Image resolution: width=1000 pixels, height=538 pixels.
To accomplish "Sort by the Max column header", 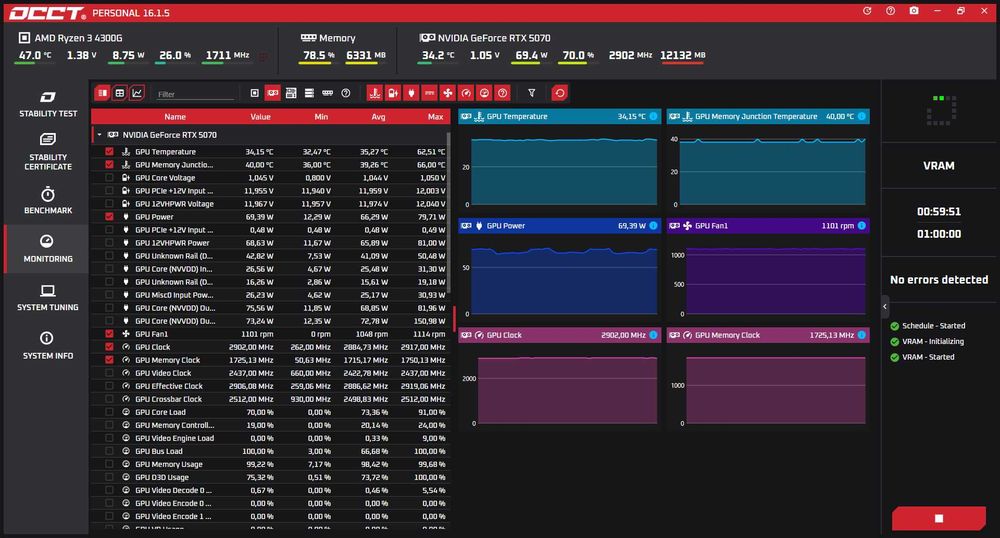I will (436, 117).
